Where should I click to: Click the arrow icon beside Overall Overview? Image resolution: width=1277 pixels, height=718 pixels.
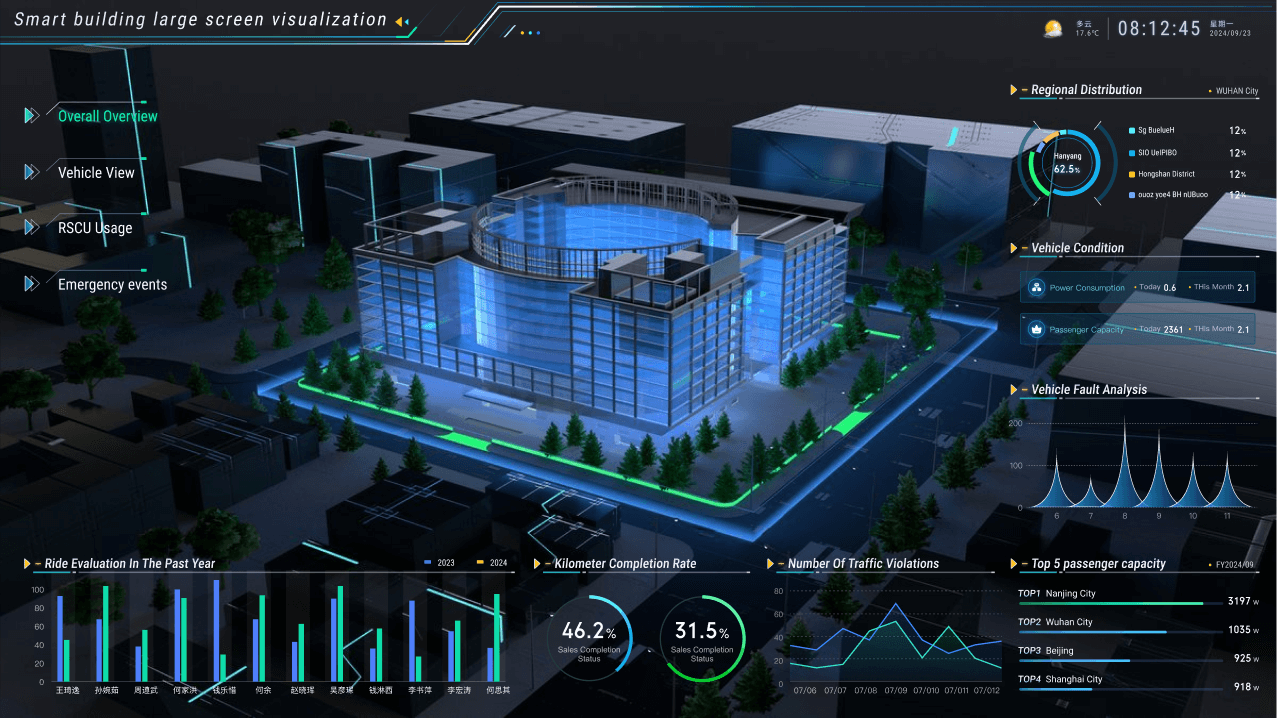(32, 116)
